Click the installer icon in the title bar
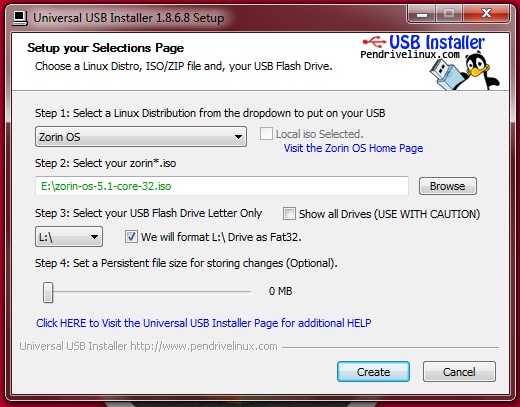This screenshot has width=520, height=407. coord(20,18)
